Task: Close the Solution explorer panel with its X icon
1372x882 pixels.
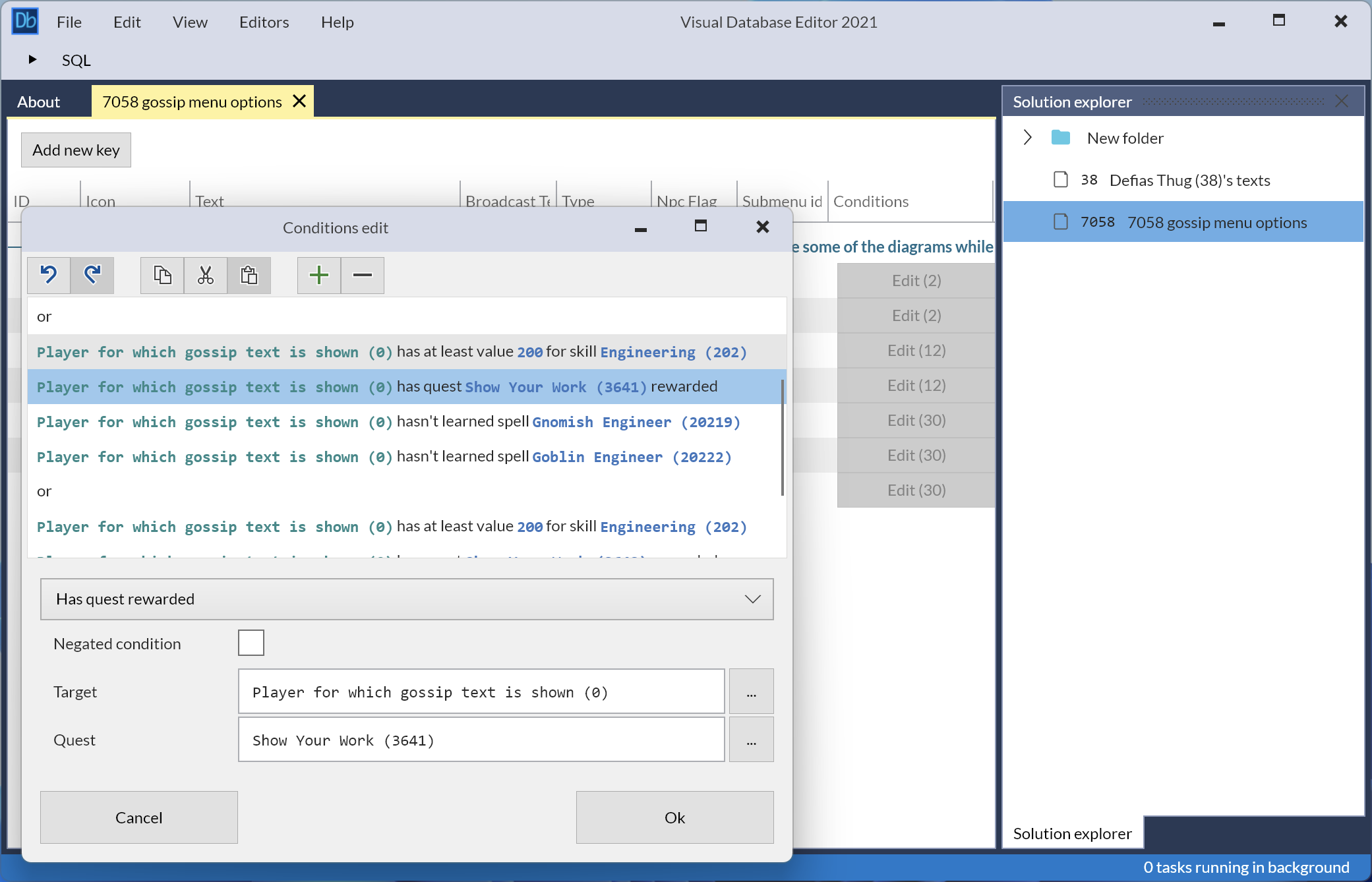Action: tap(1342, 101)
